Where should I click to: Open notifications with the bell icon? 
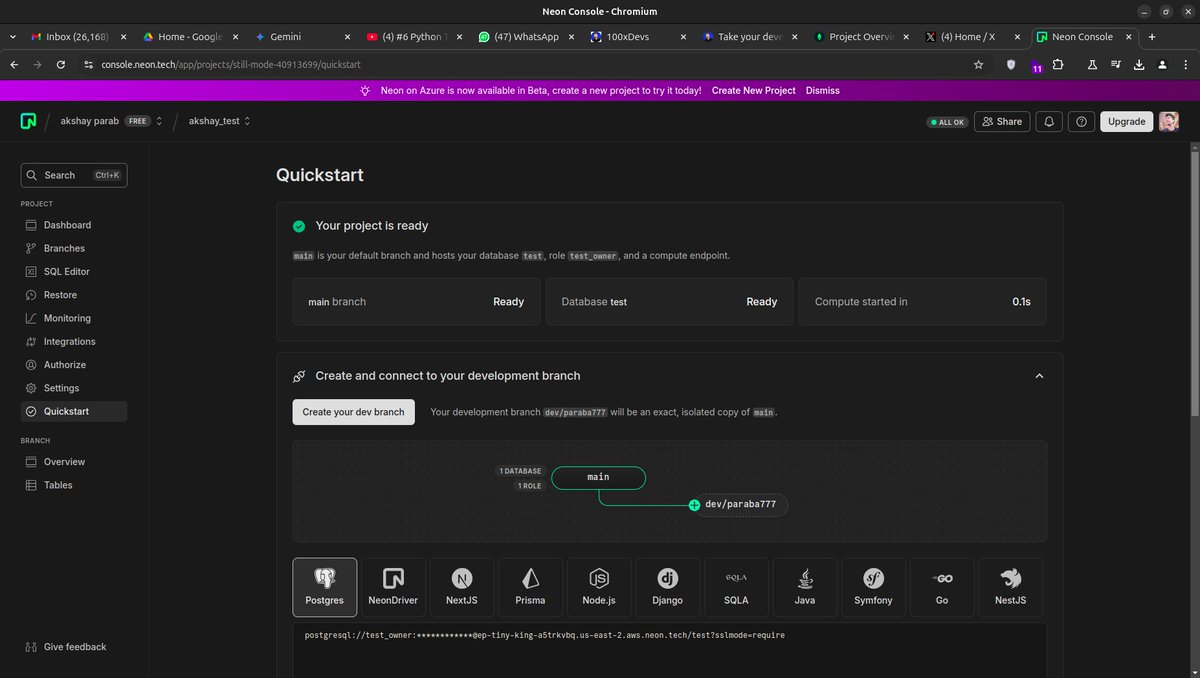pyautogui.click(x=1049, y=121)
